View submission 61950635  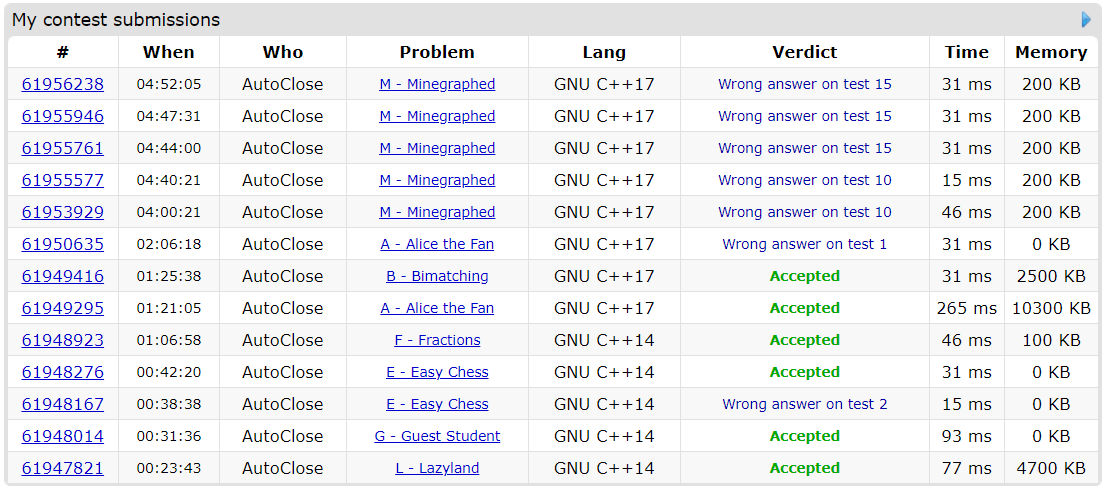tap(63, 244)
